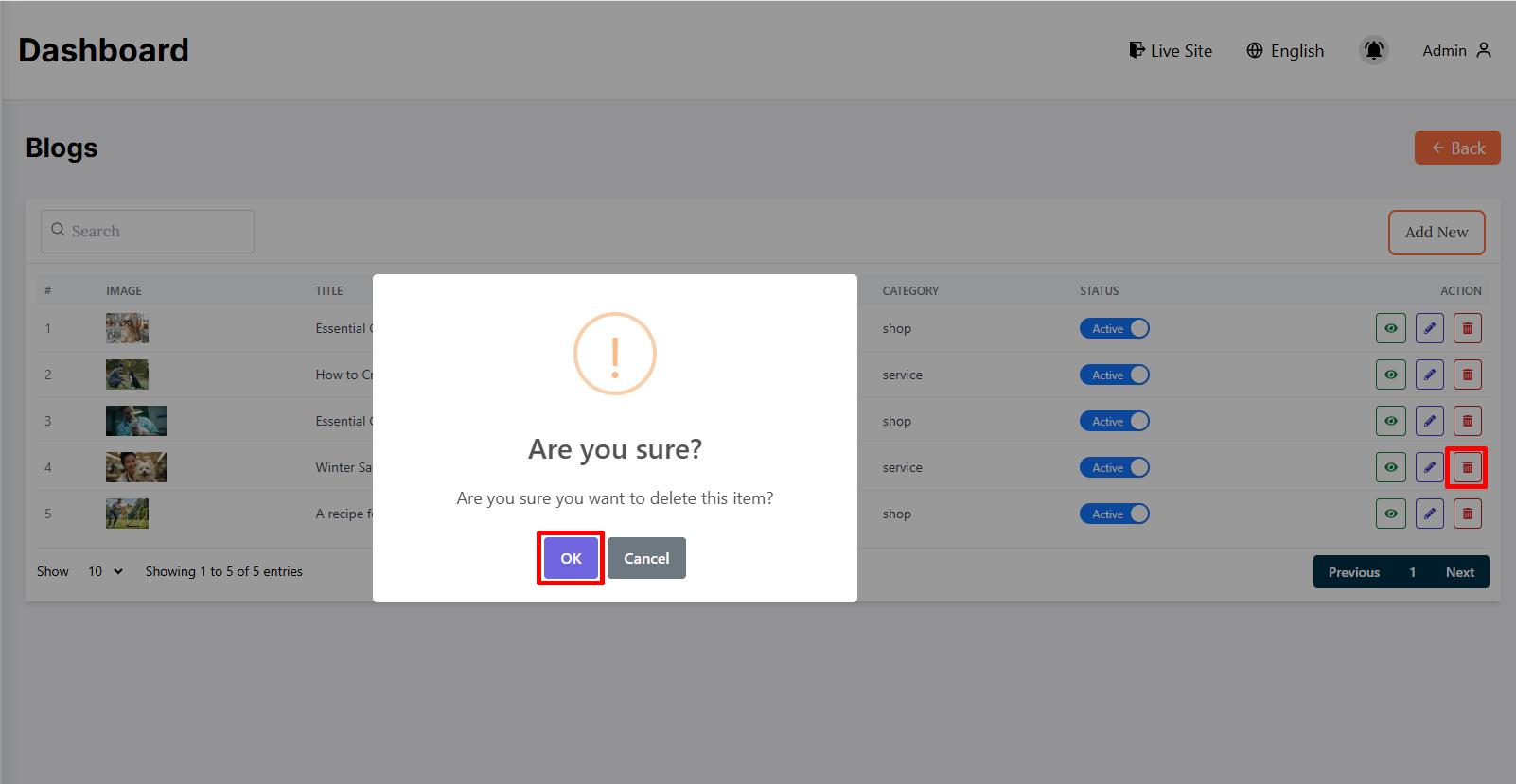Click the pencil edit icon in row 4
This screenshot has width=1516, height=784.
(x=1429, y=467)
